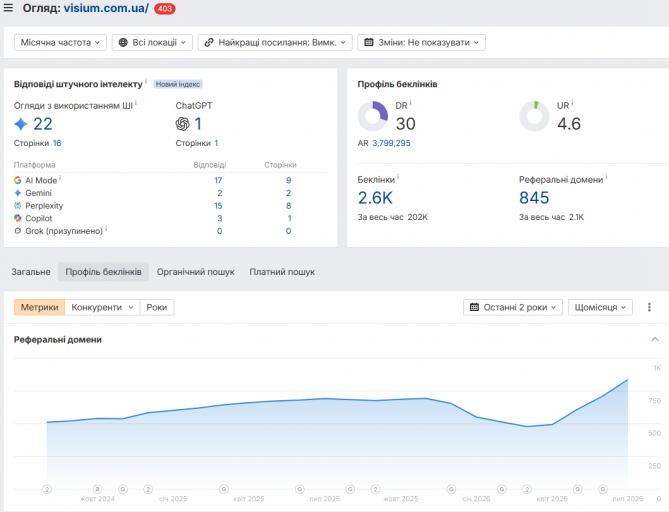Switch to the Органічний пошук tab
Image resolution: width=669 pixels, height=512 pixels.
click(x=195, y=272)
